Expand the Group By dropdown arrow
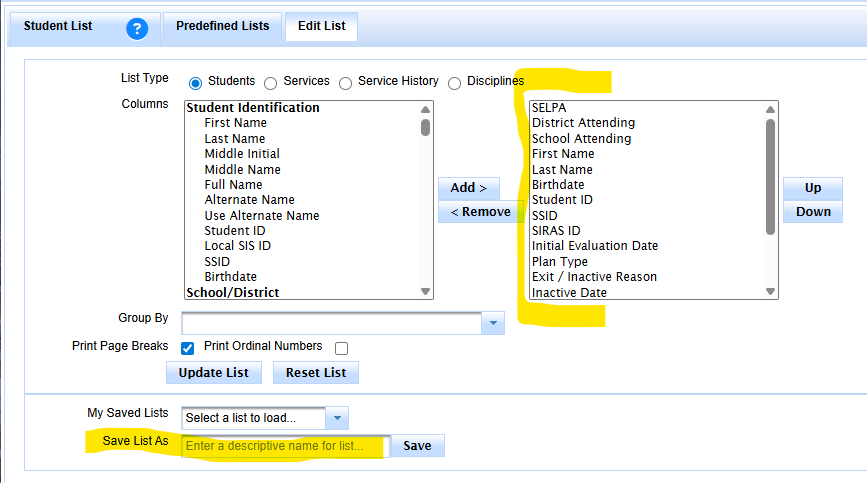The height and width of the screenshot is (483, 867). [x=494, y=323]
